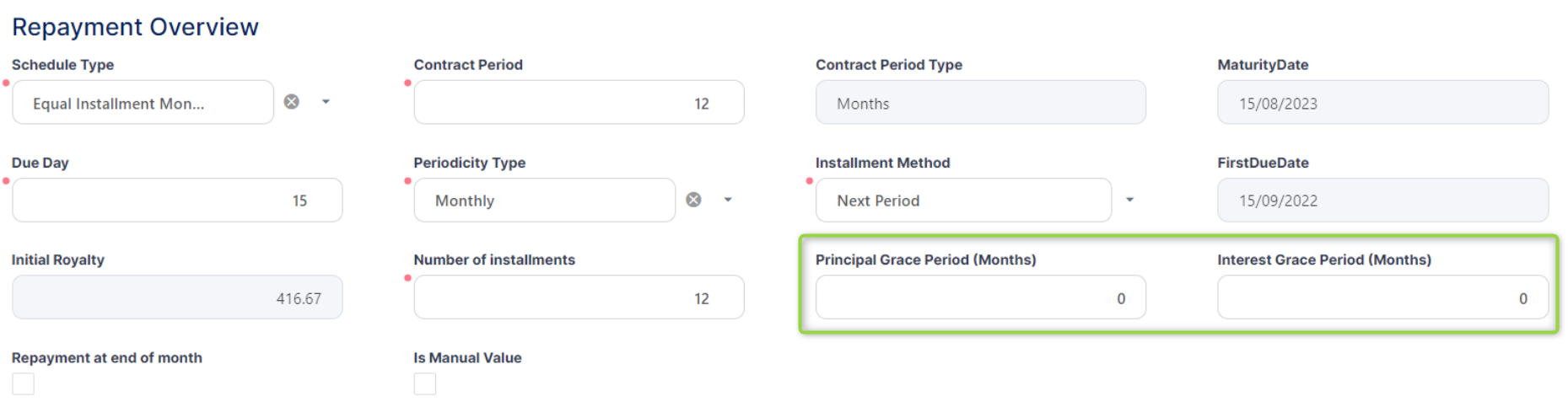Click the Monthly periodicity combo box
The height and width of the screenshot is (407, 1568).
pyautogui.click(x=544, y=201)
